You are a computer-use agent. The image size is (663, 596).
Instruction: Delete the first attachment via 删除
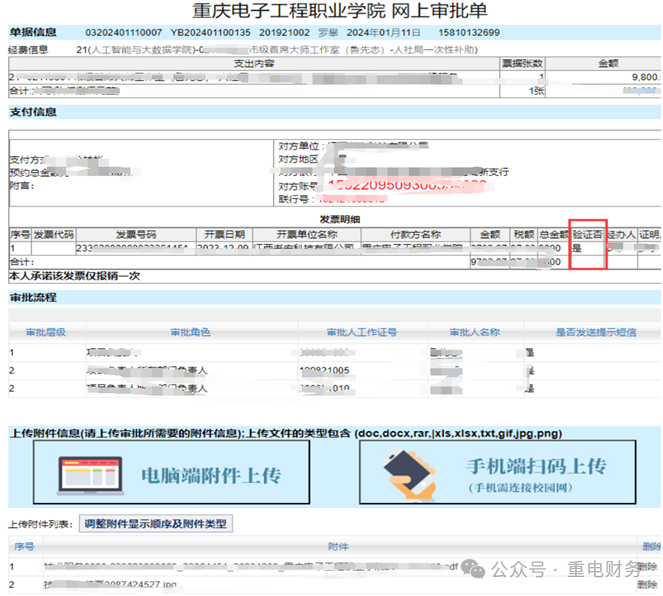click(649, 565)
